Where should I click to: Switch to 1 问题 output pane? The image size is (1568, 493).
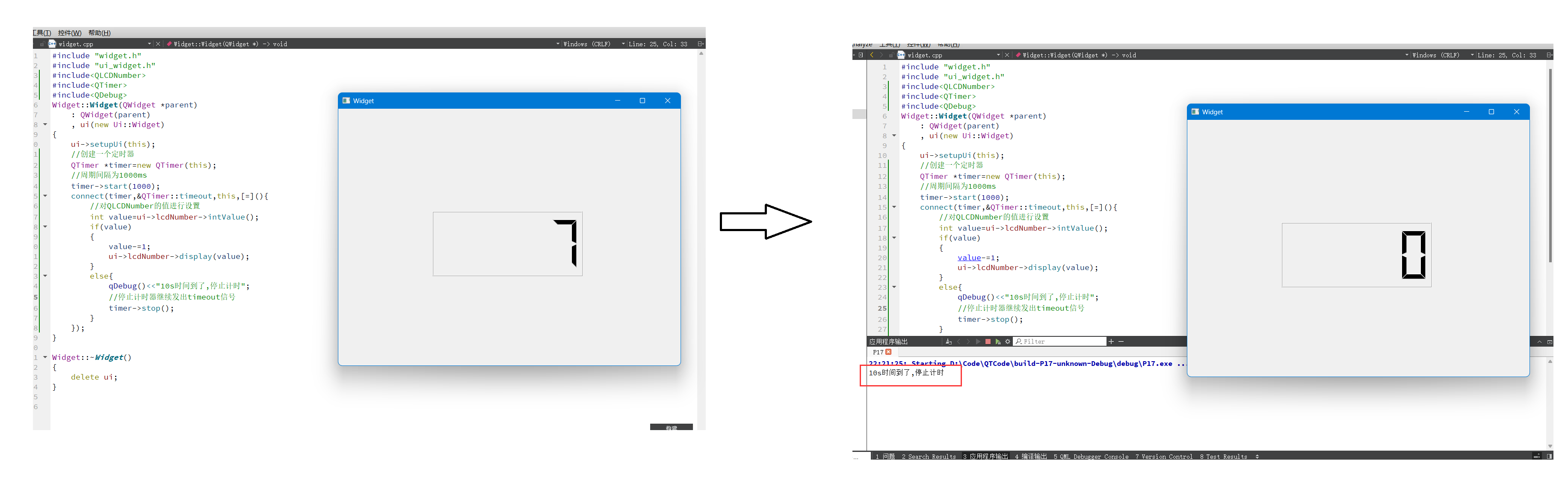885,457
